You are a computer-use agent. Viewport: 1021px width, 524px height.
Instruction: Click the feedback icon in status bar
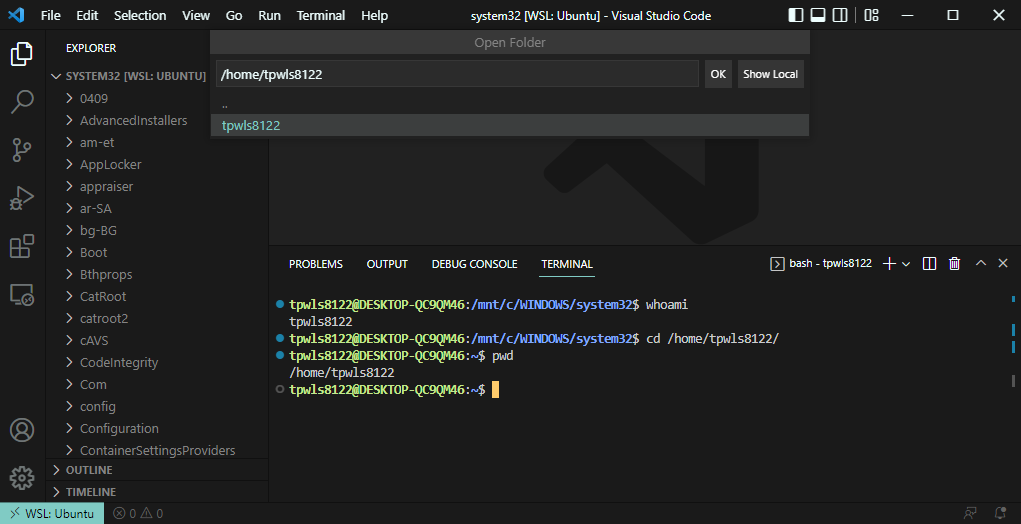(970, 513)
